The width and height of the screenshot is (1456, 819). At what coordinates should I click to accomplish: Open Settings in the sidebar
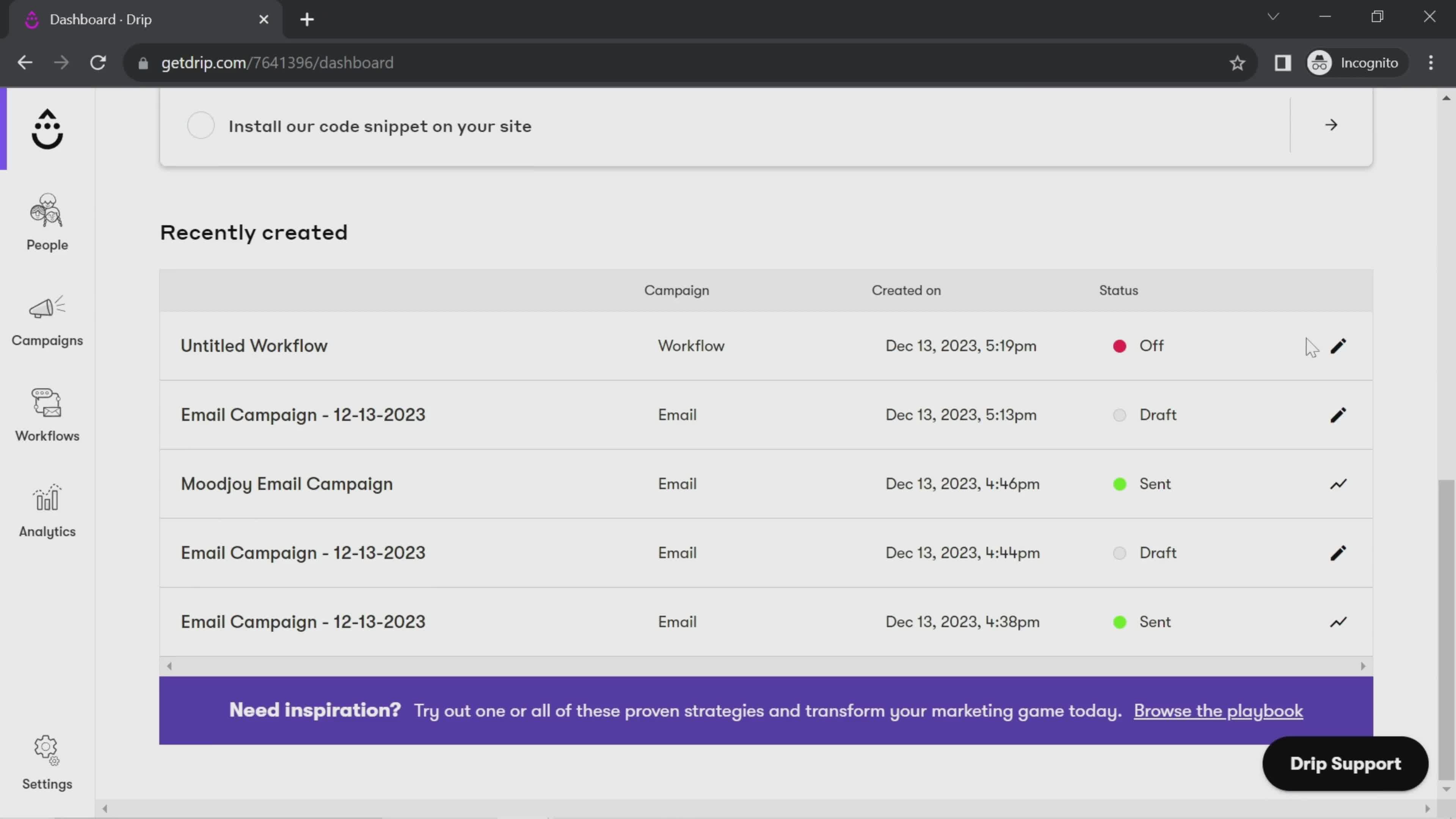pos(47,763)
